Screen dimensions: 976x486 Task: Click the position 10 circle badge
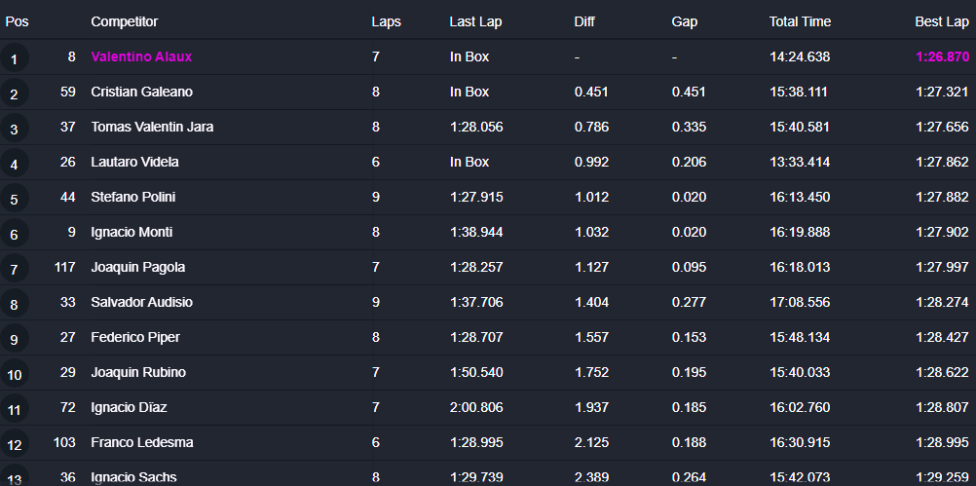(x=14, y=375)
